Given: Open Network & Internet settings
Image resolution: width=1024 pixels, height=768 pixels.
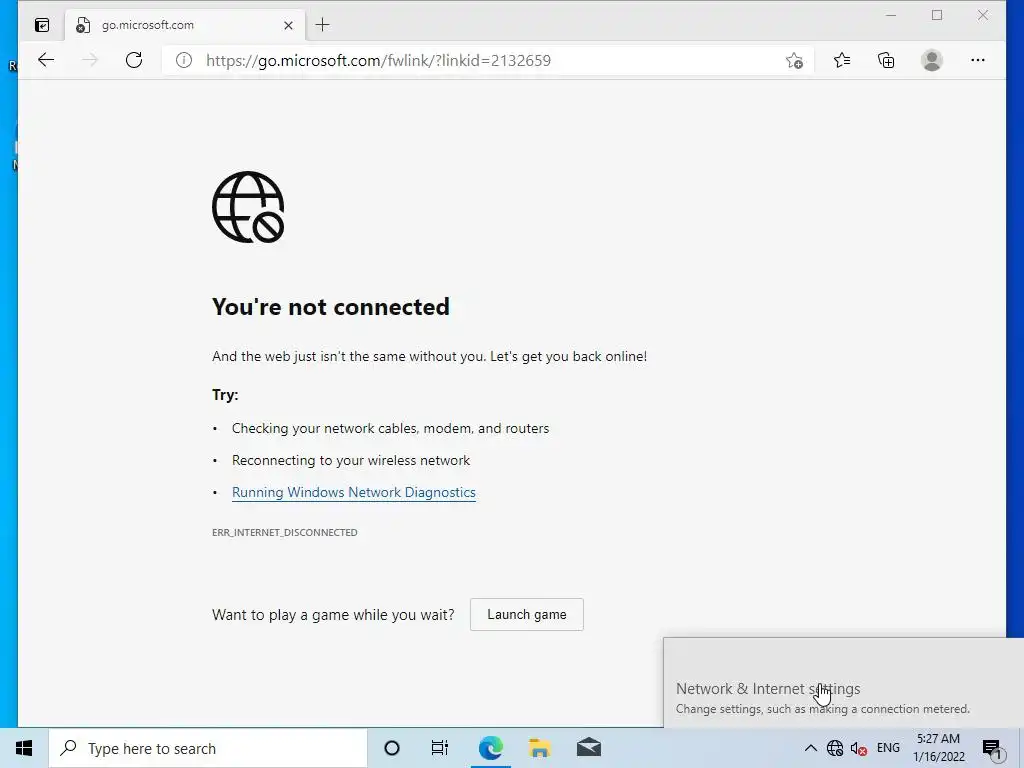Looking at the screenshot, I should (x=768, y=689).
